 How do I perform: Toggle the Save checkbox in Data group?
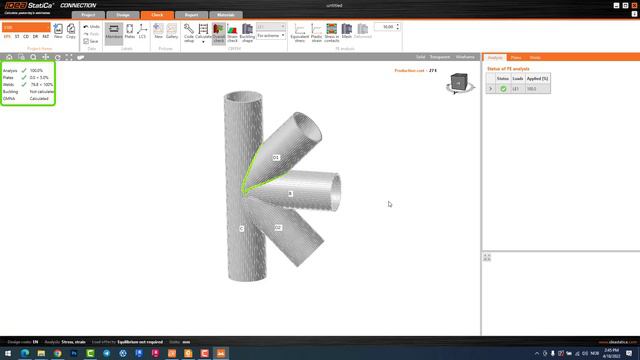pyautogui.click(x=86, y=41)
